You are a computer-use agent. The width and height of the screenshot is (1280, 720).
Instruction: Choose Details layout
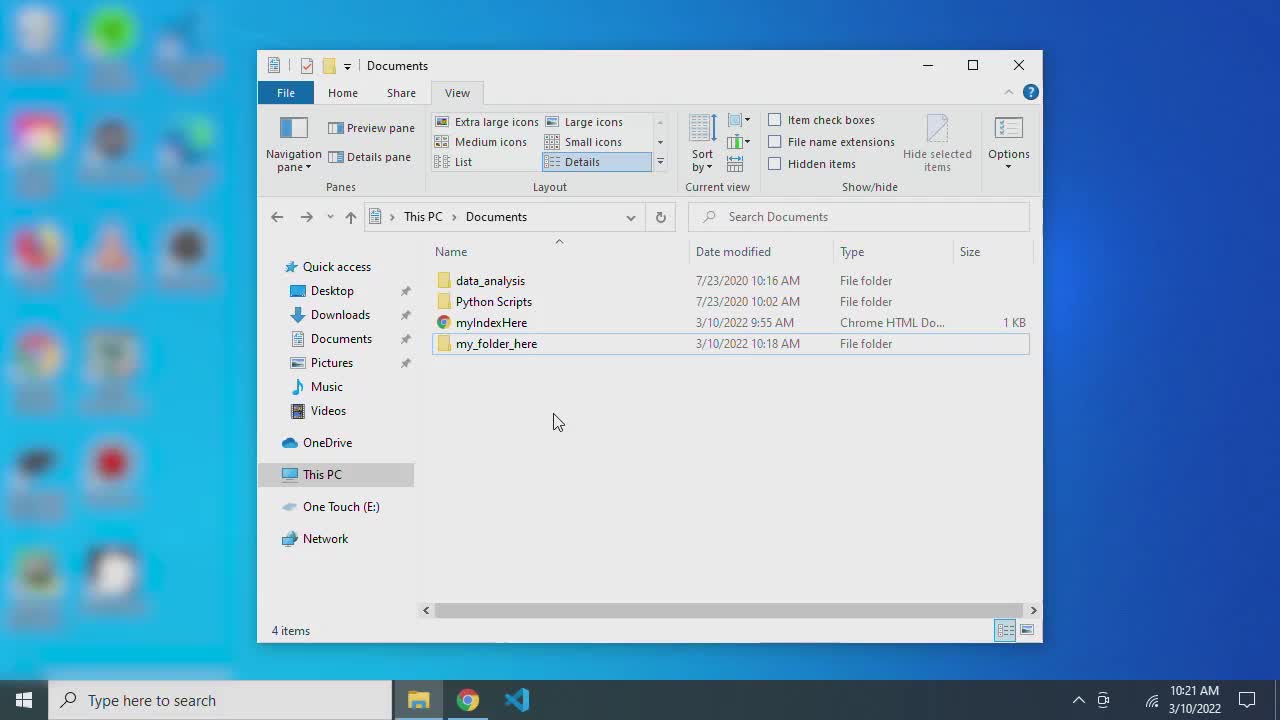[597, 162]
